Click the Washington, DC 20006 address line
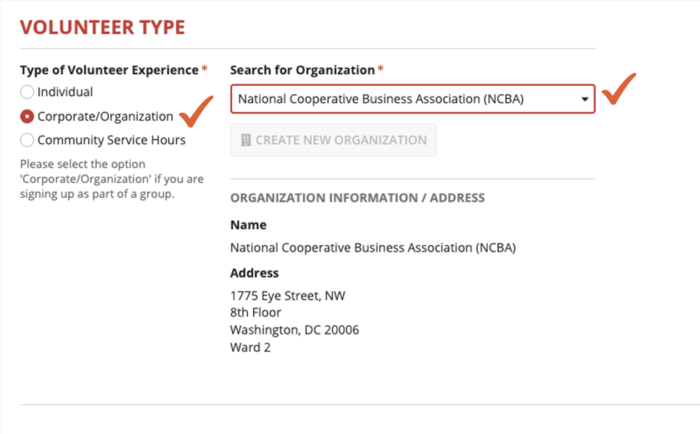700x434 pixels. 294,330
